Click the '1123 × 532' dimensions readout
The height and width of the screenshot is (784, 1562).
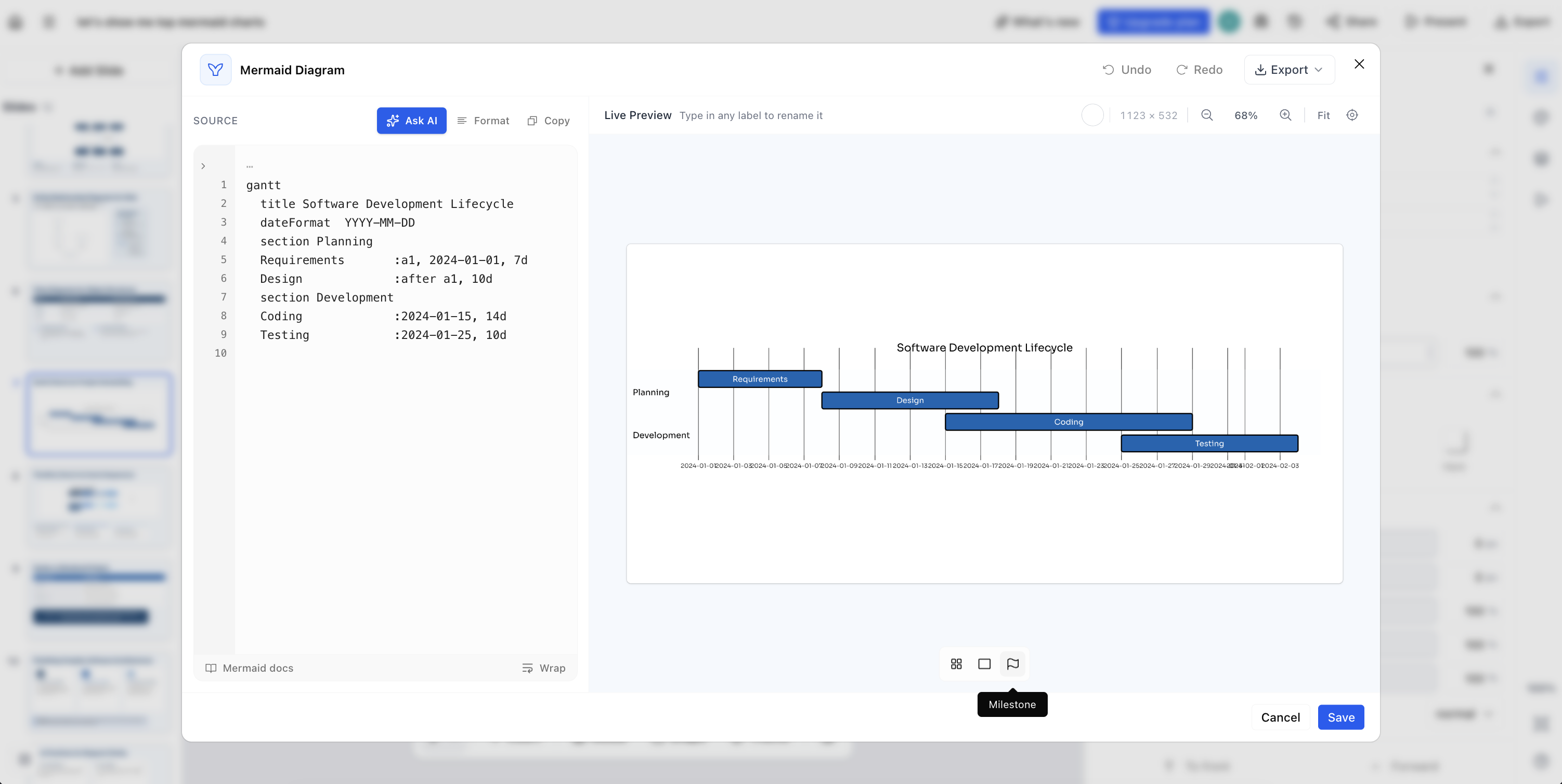(1149, 115)
